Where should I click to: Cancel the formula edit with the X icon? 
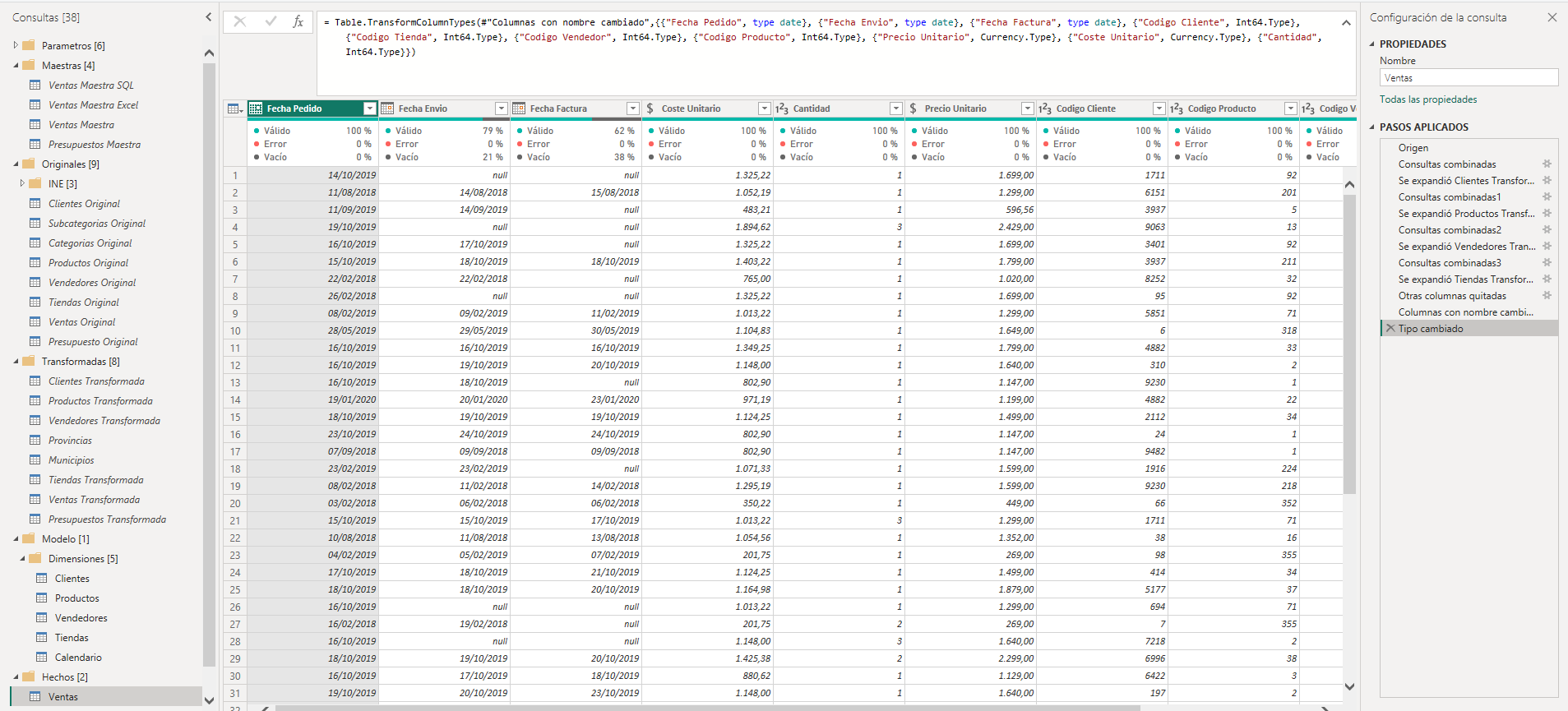click(x=240, y=22)
